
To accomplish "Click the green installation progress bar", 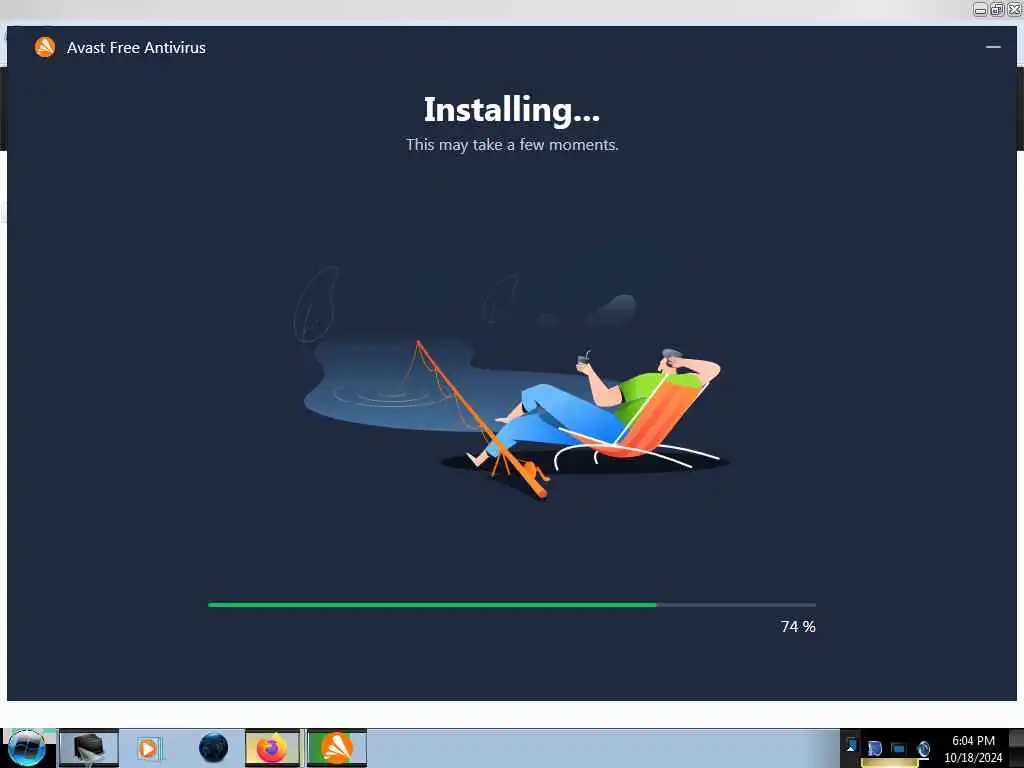I will click(x=511, y=605).
